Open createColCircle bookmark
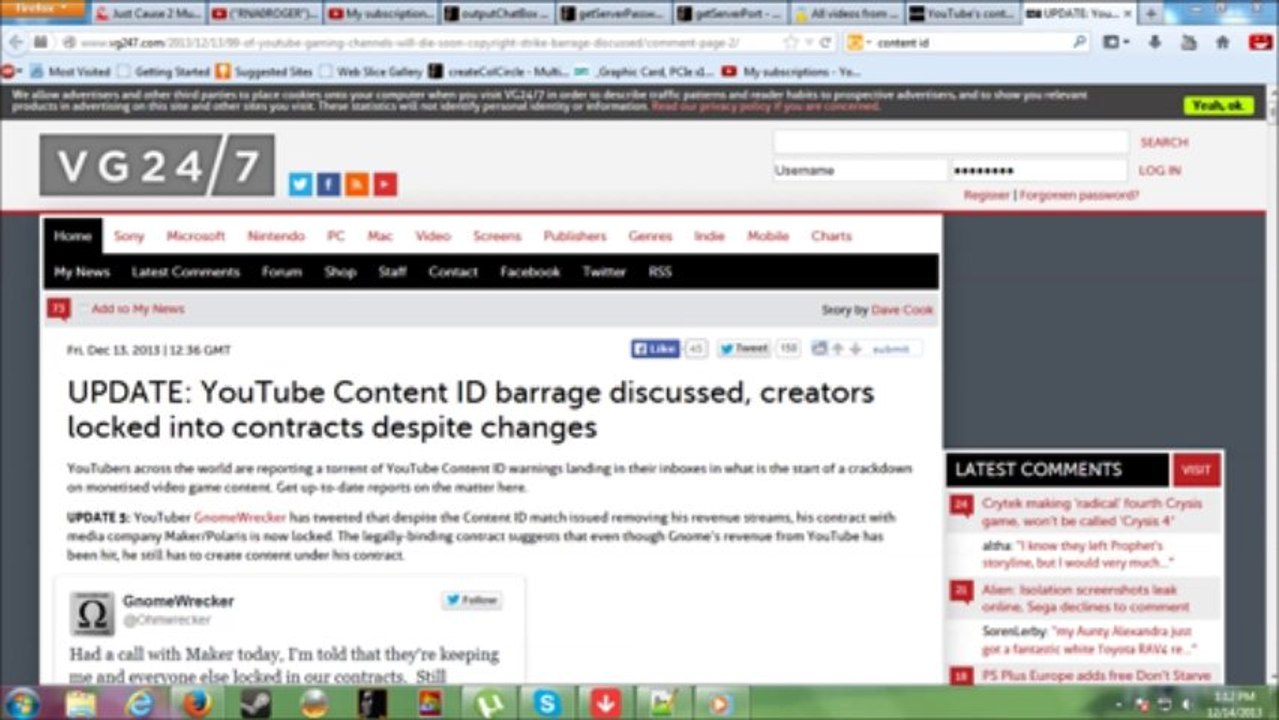Viewport: 1279px width, 720px height. [x=500, y=72]
